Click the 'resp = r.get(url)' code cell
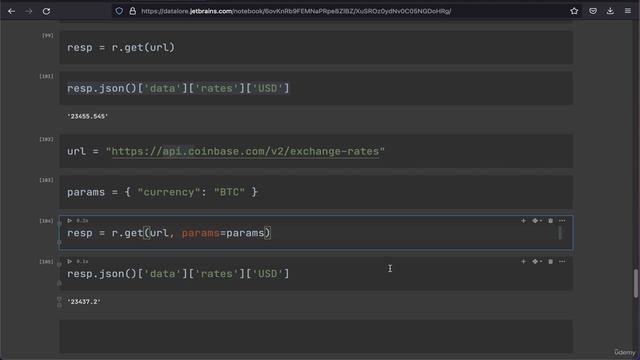The image size is (640, 360). pyautogui.click(x=316, y=47)
